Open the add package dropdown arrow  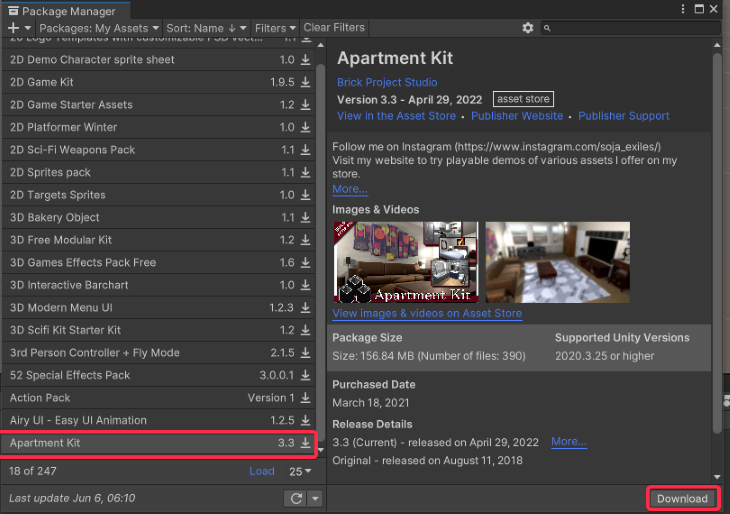coord(27,28)
